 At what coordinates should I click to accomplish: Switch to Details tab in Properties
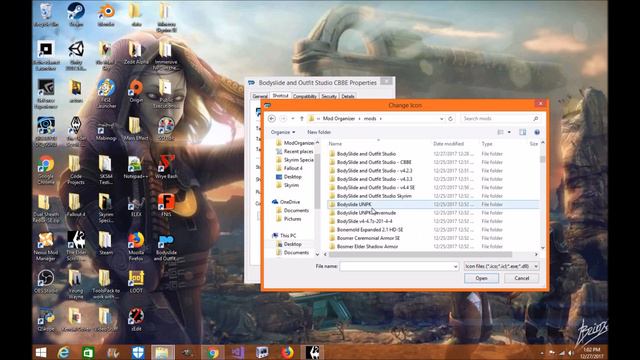coord(348,96)
